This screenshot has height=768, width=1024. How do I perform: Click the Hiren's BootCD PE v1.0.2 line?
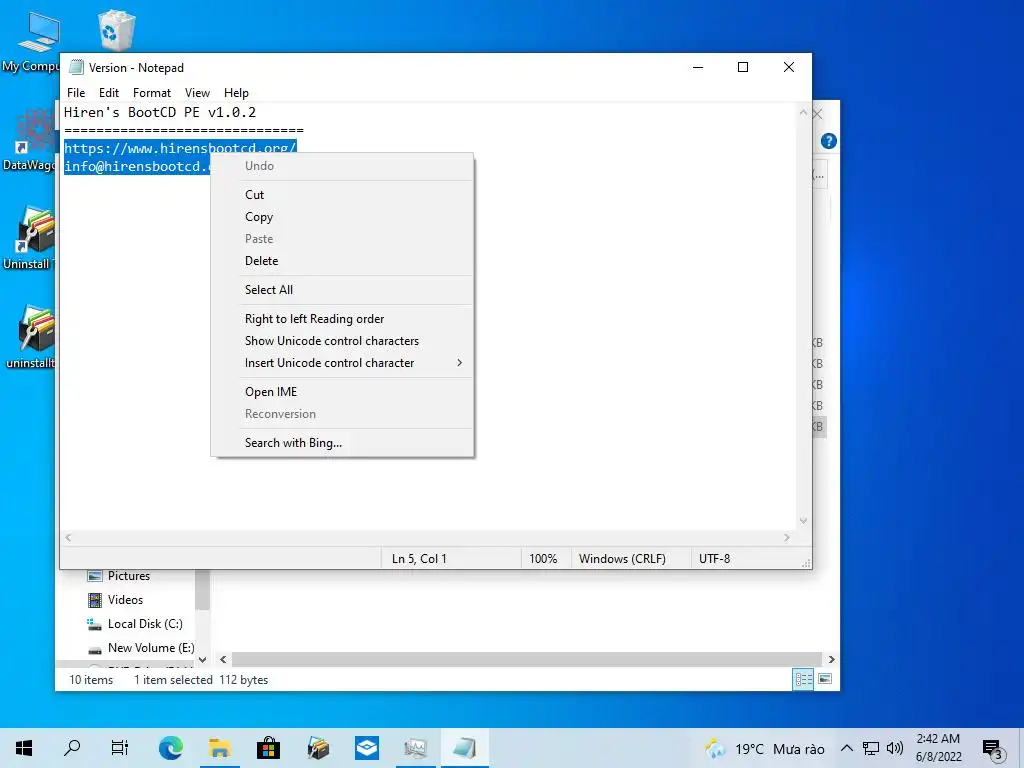[x=160, y=112]
